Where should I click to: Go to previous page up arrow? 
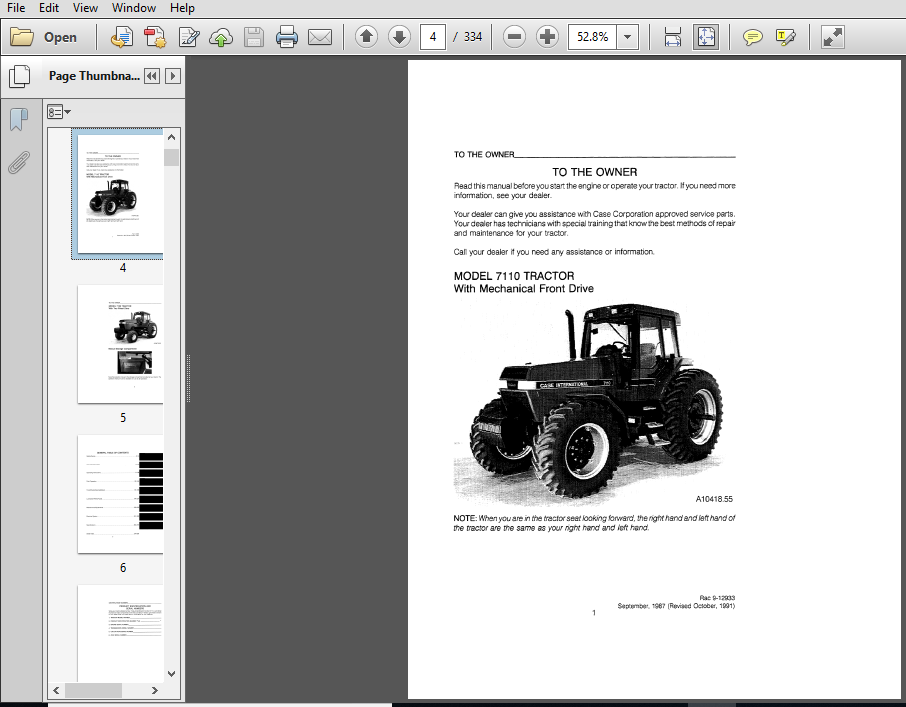(366, 37)
